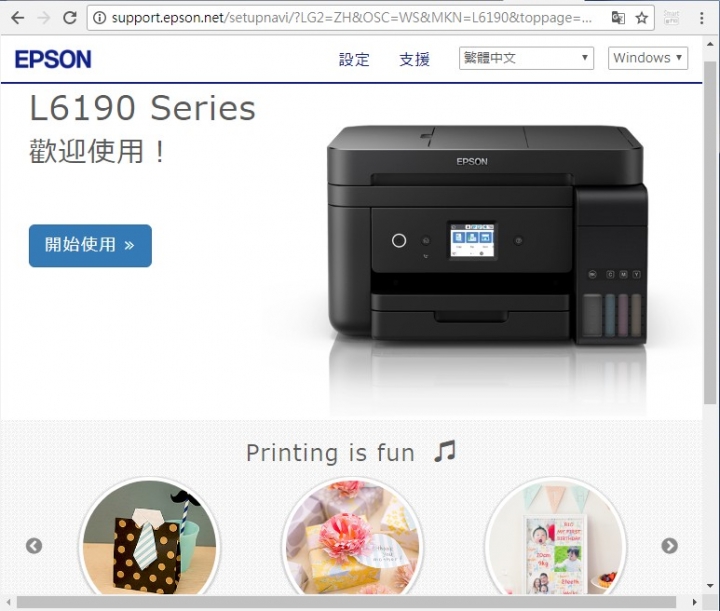
Task: Click the EPSON logo
Action: pos(53,59)
